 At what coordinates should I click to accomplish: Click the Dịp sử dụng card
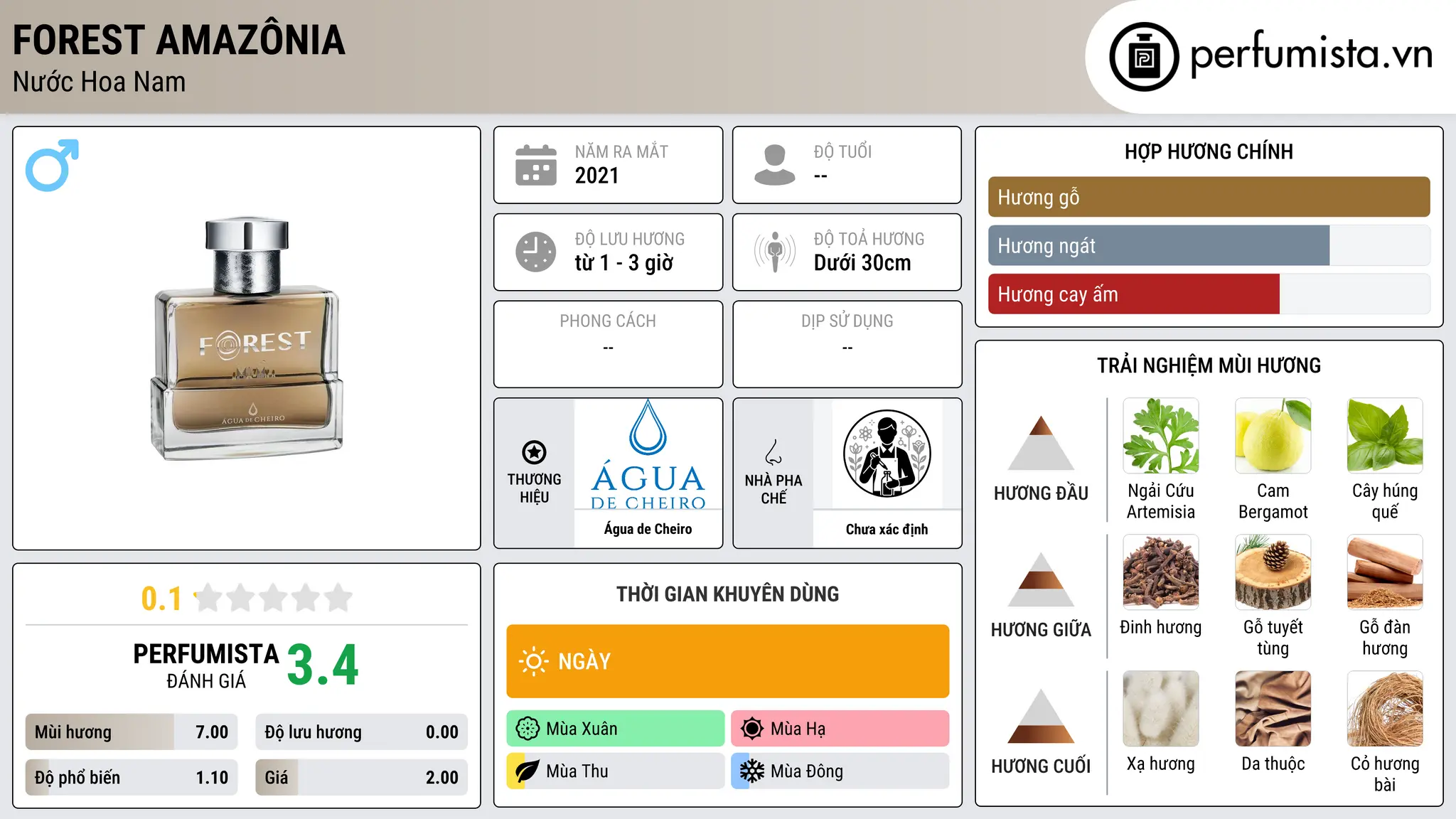point(847,344)
